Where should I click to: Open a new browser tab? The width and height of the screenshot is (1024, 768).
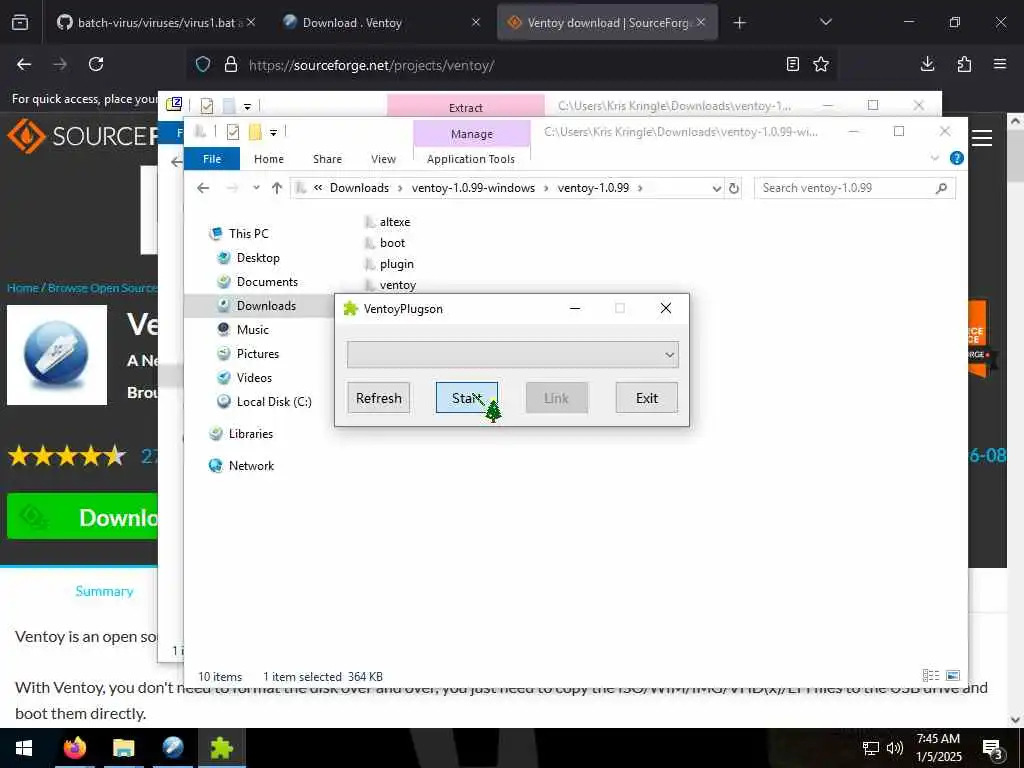pos(739,23)
